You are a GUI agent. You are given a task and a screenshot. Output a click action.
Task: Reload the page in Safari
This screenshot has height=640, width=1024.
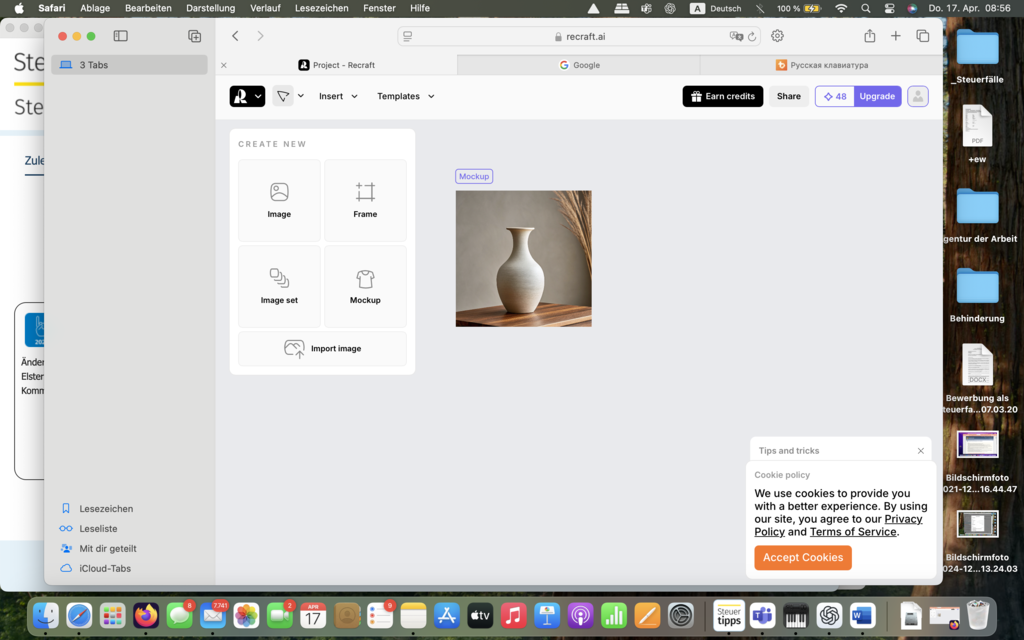pos(752,37)
